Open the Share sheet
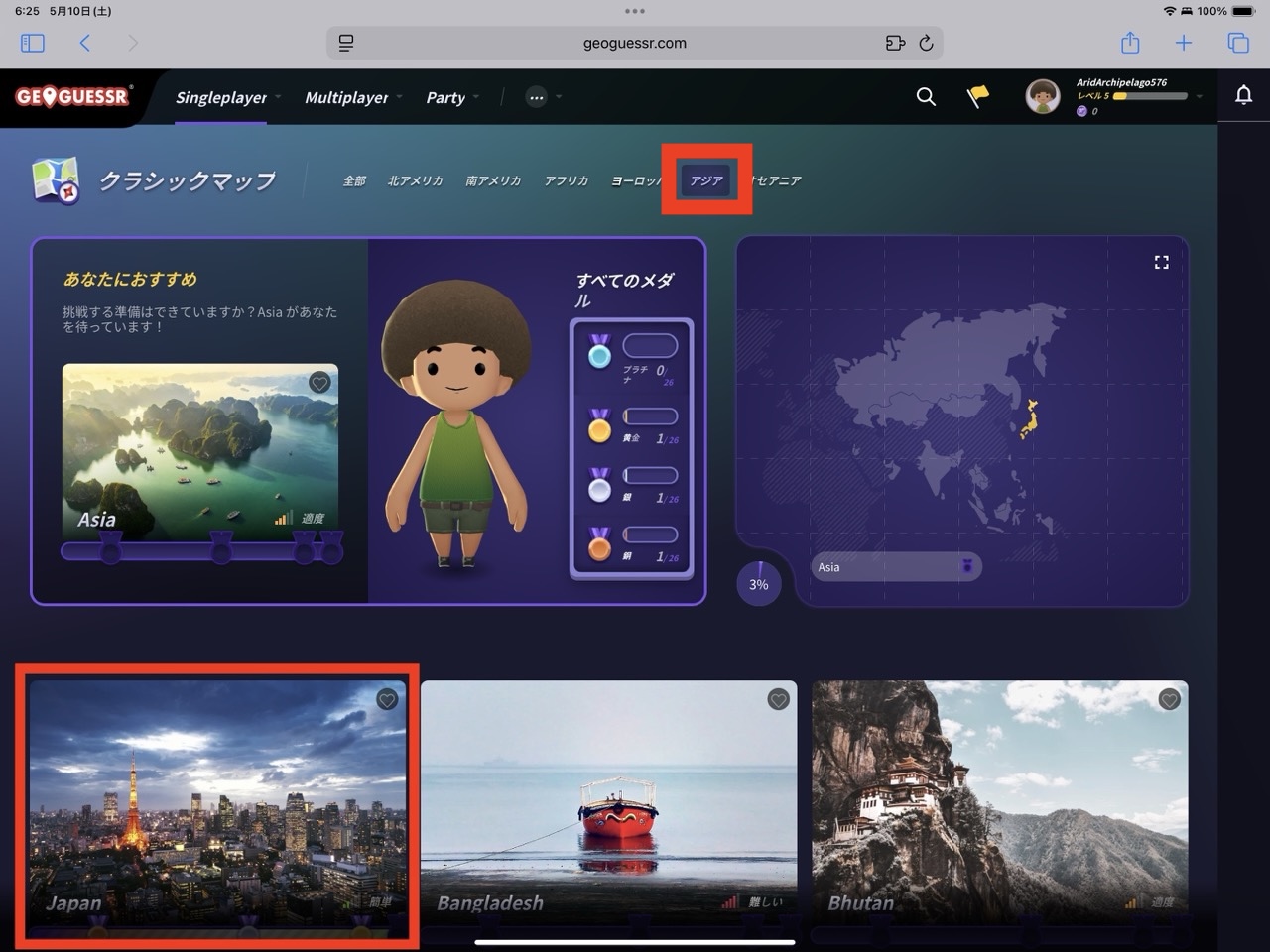The image size is (1270, 952). tap(1130, 43)
